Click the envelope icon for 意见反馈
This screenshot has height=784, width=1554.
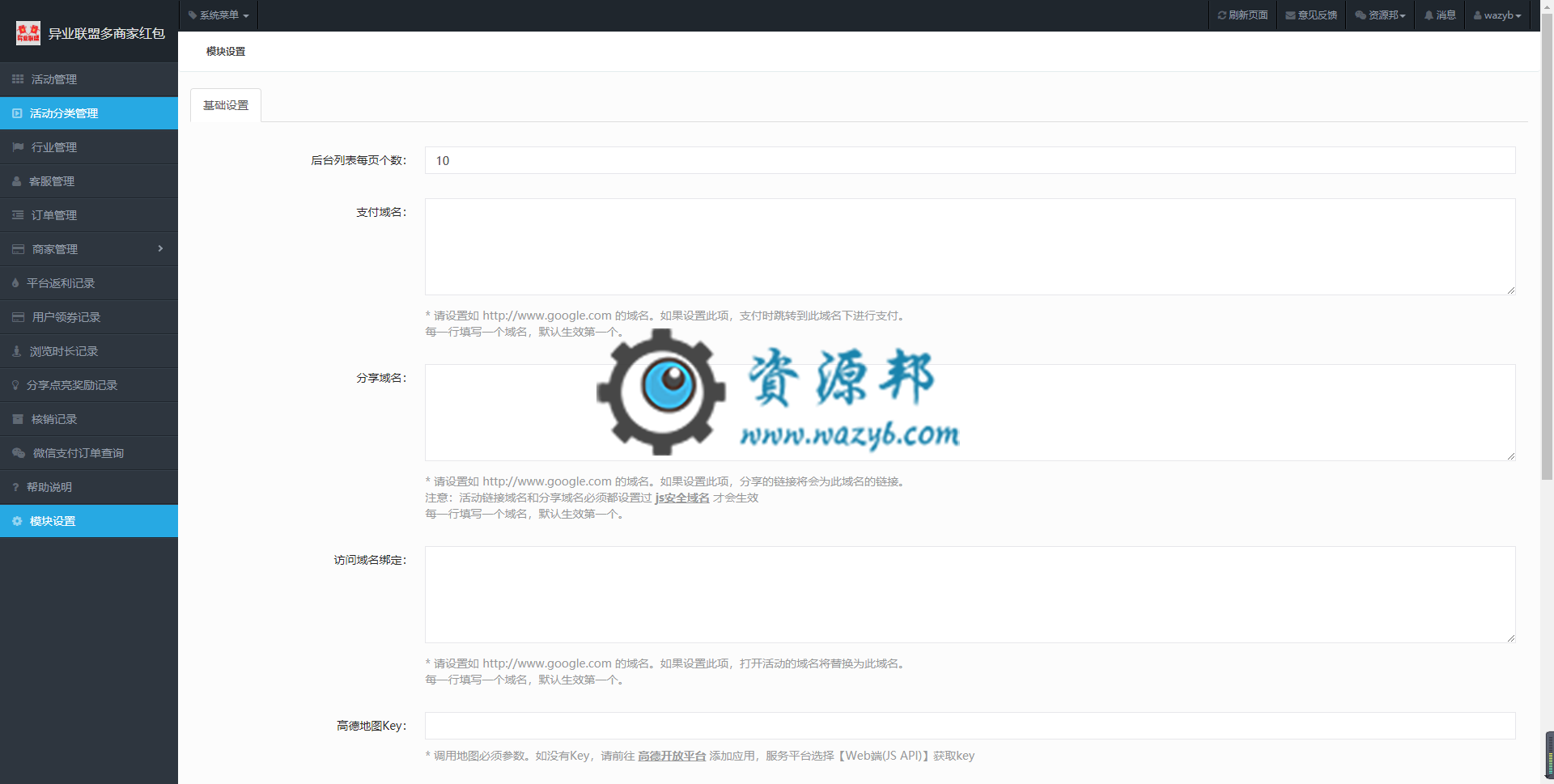tap(1290, 15)
